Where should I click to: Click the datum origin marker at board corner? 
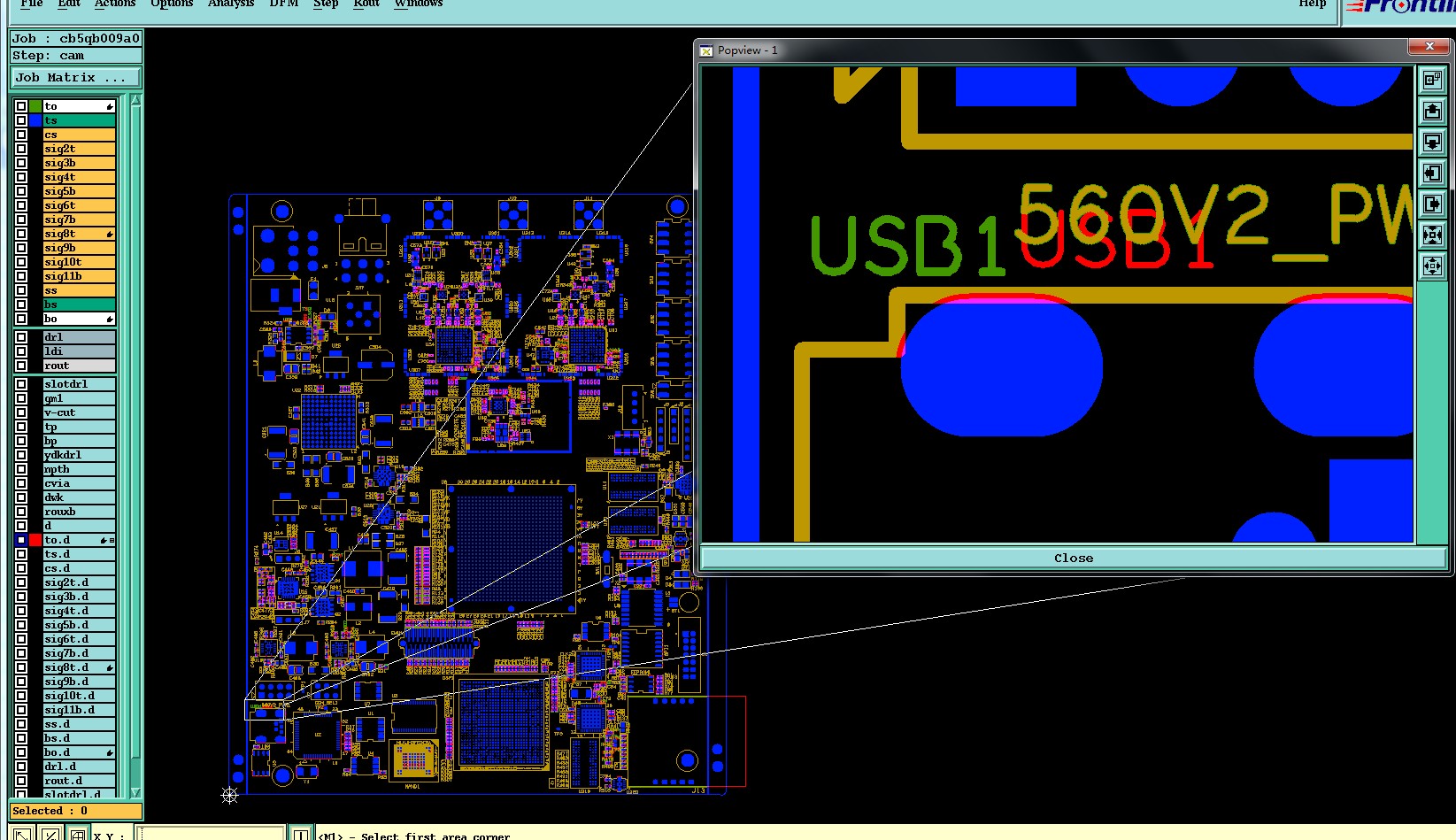(229, 795)
